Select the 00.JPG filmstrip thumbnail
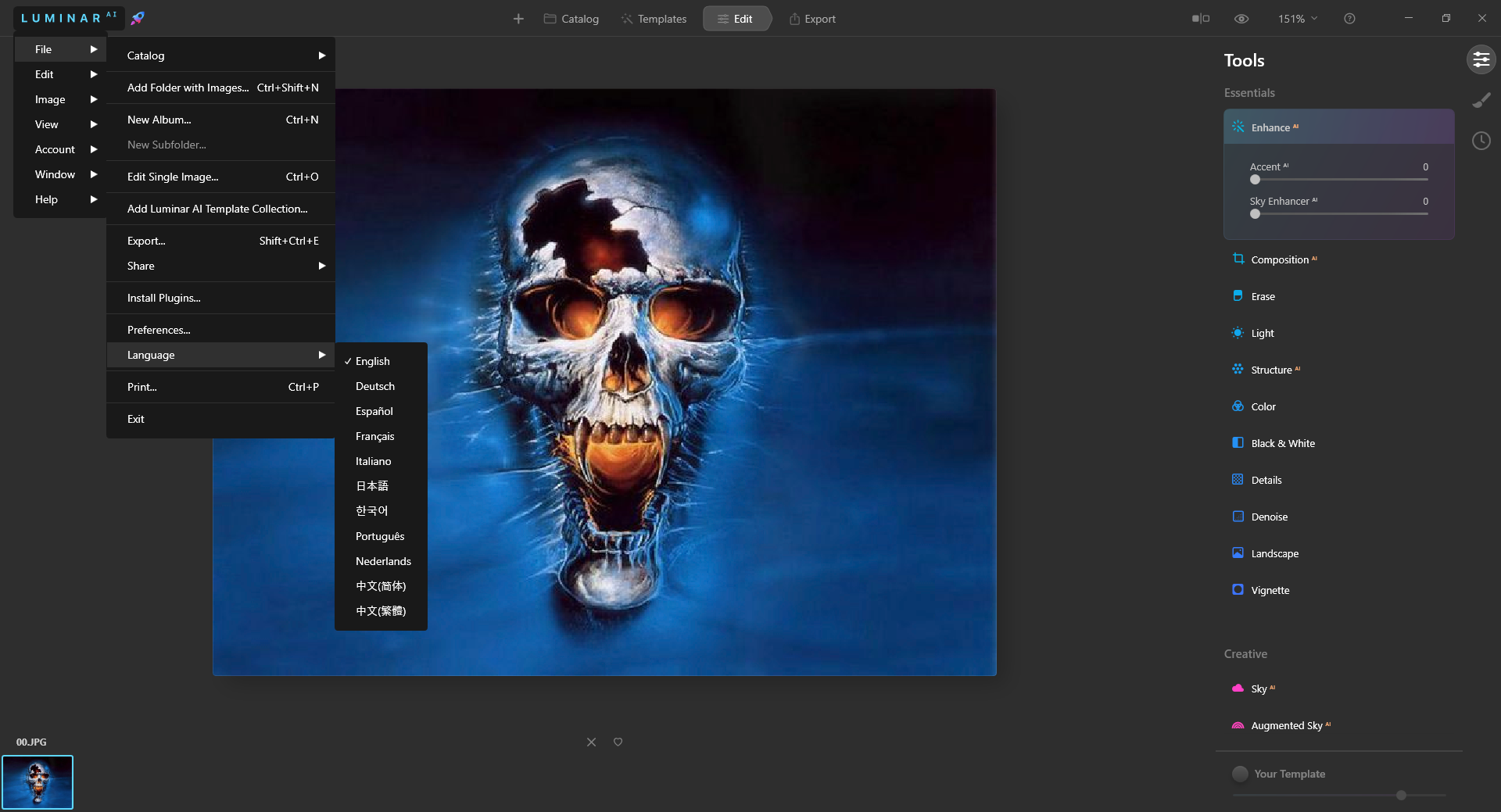Viewport: 1501px width, 812px height. click(38, 782)
